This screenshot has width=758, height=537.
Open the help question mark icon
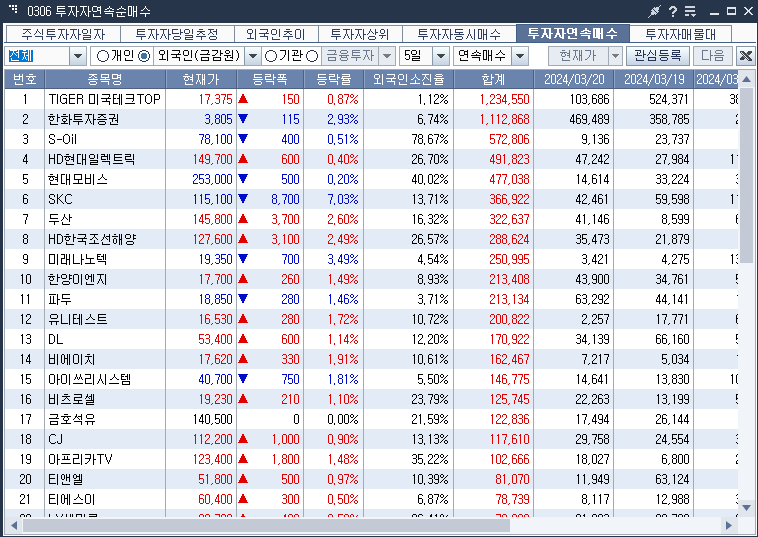672,11
